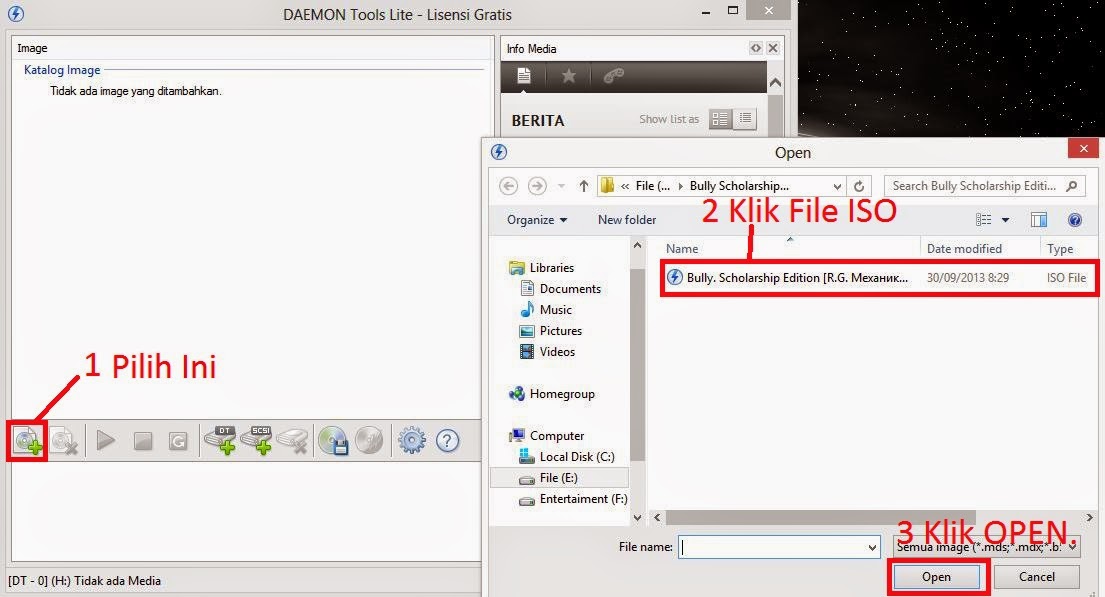The height and width of the screenshot is (597, 1105).
Task: Click Bully Scholarship breadcrumb in address bar
Action: (739, 185)
